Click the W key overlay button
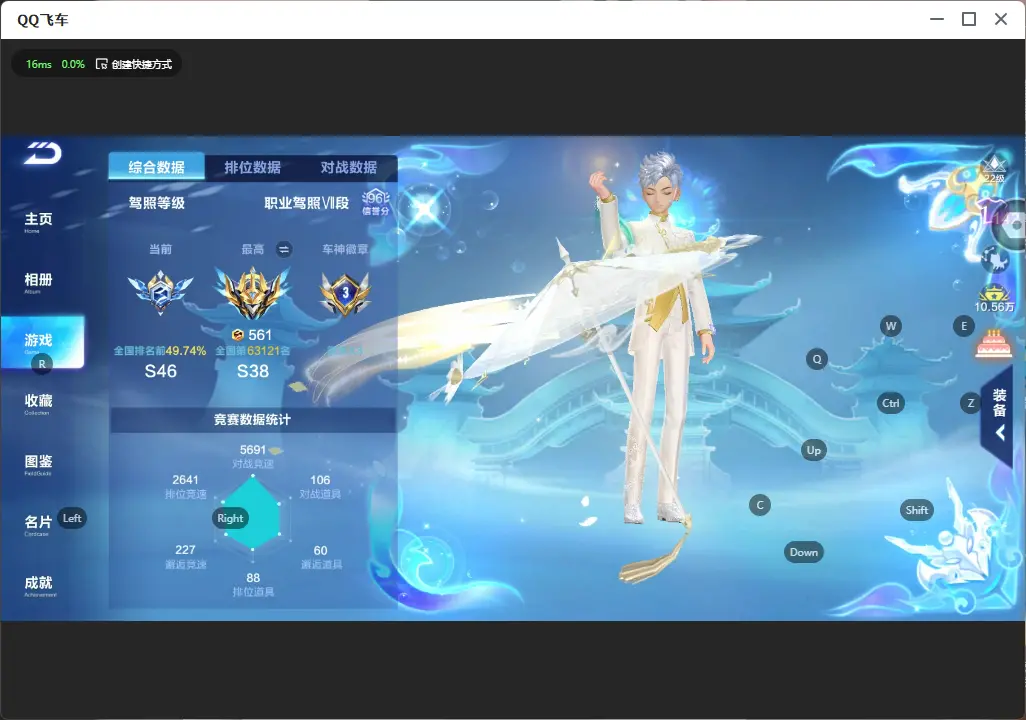Viewport: 1026px width, 720px height. pyautogui.click(x=891, y=326)
